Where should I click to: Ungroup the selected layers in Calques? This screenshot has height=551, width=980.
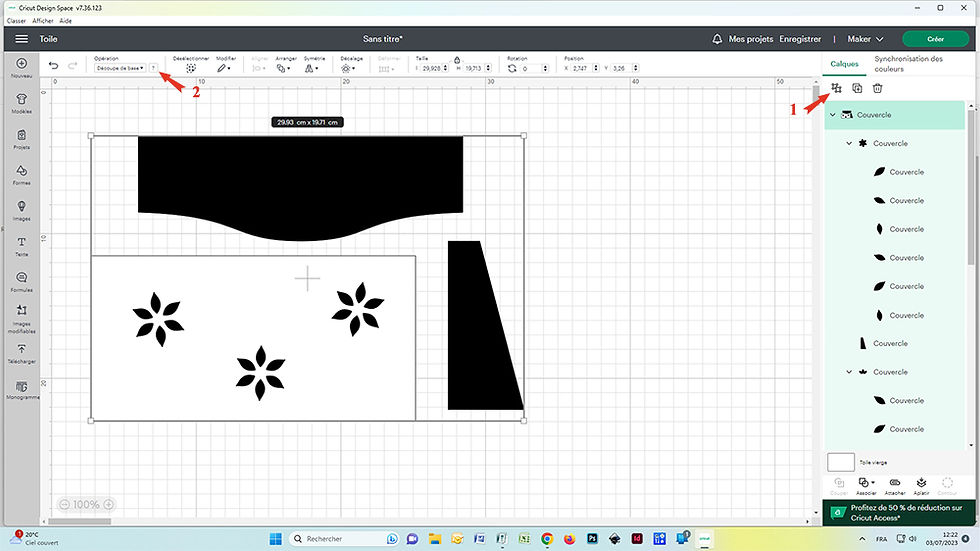click(x=836, y=88)
